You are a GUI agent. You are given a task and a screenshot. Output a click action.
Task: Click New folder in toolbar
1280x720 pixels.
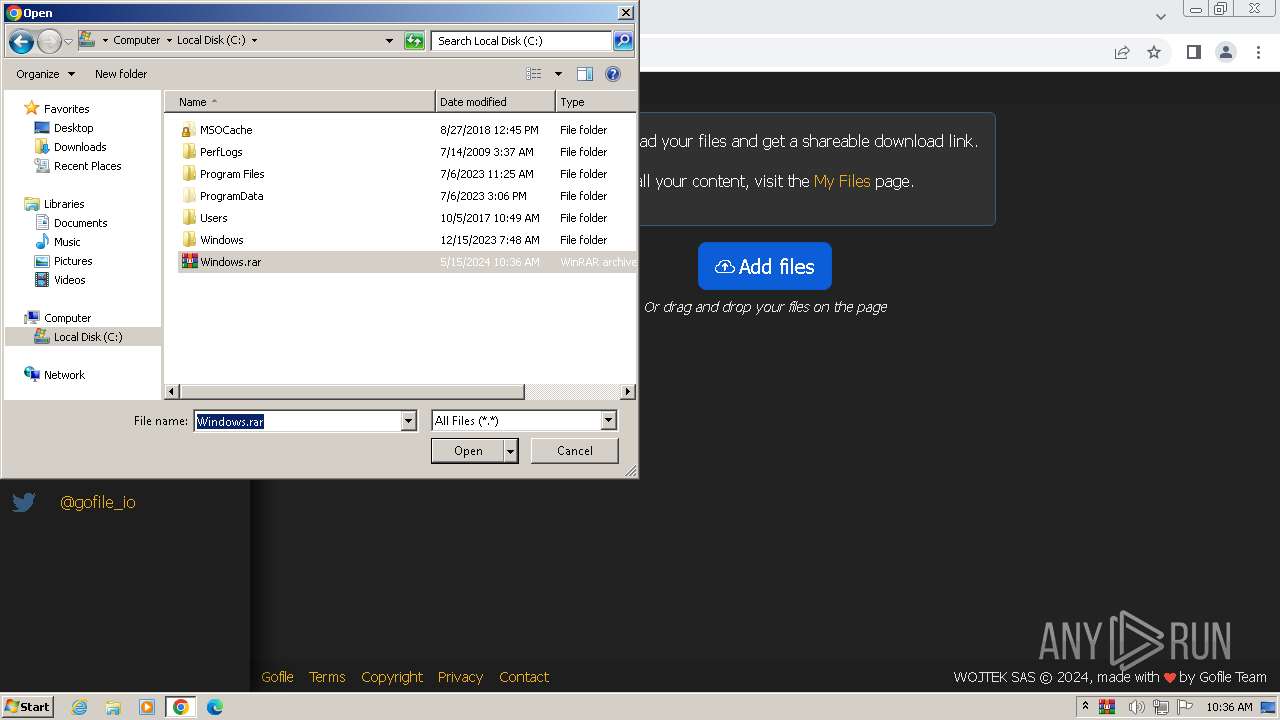(x=121, y=74)
